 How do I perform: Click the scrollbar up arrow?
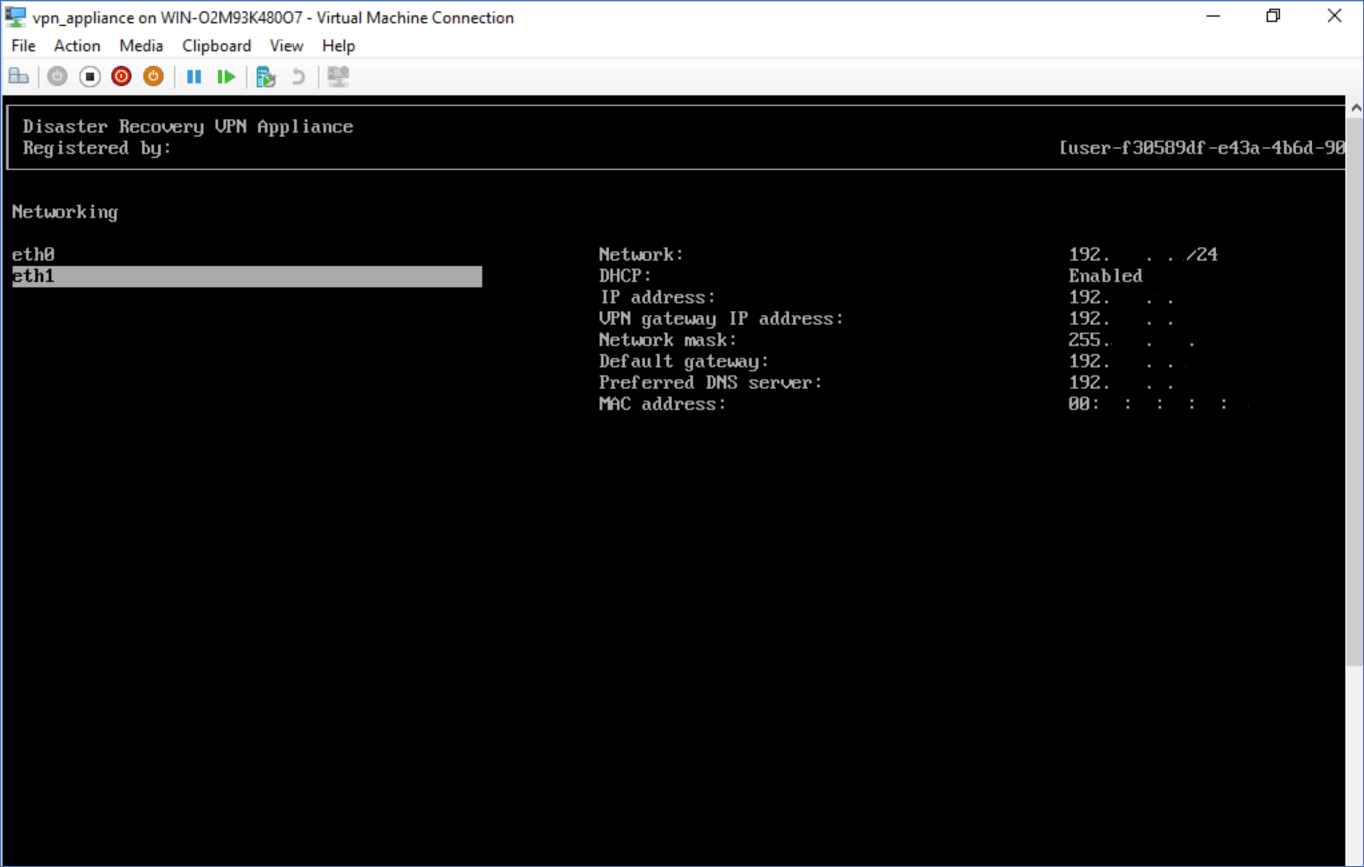[1356, 105]
